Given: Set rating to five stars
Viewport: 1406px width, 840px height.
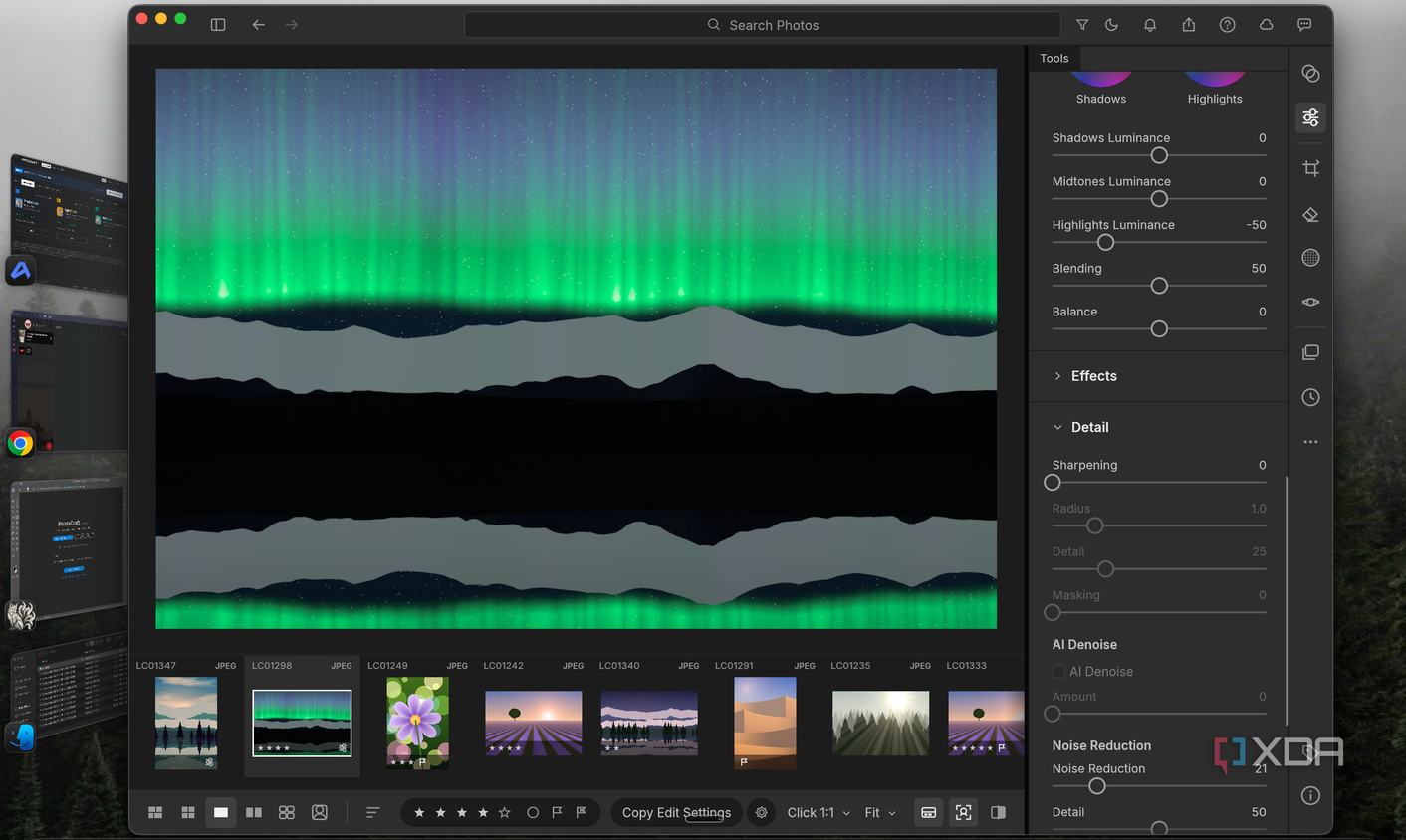Looking at the screenshot, I should pyautogui.click(x=505, y=813).
